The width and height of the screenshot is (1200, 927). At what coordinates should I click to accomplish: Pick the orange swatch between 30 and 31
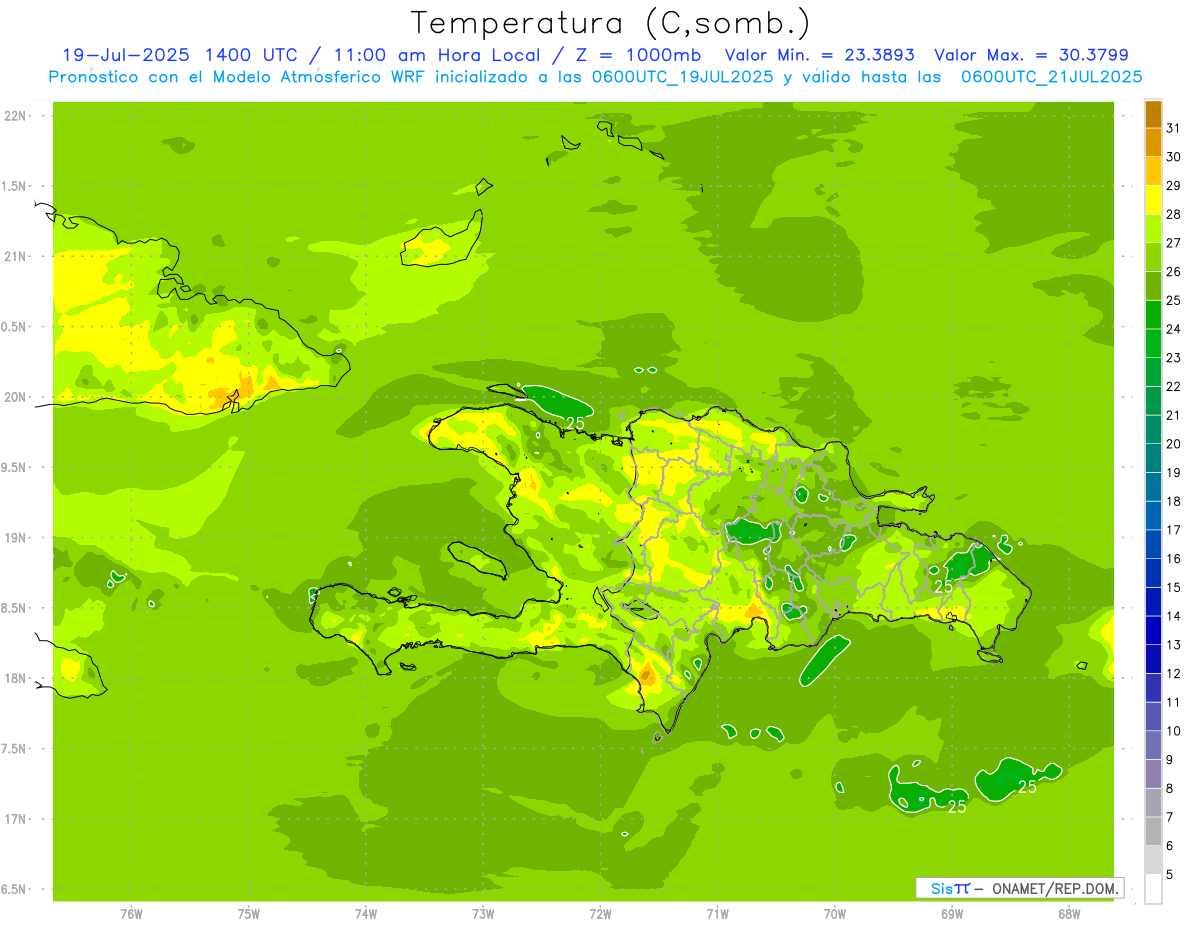click(1153, 142)
